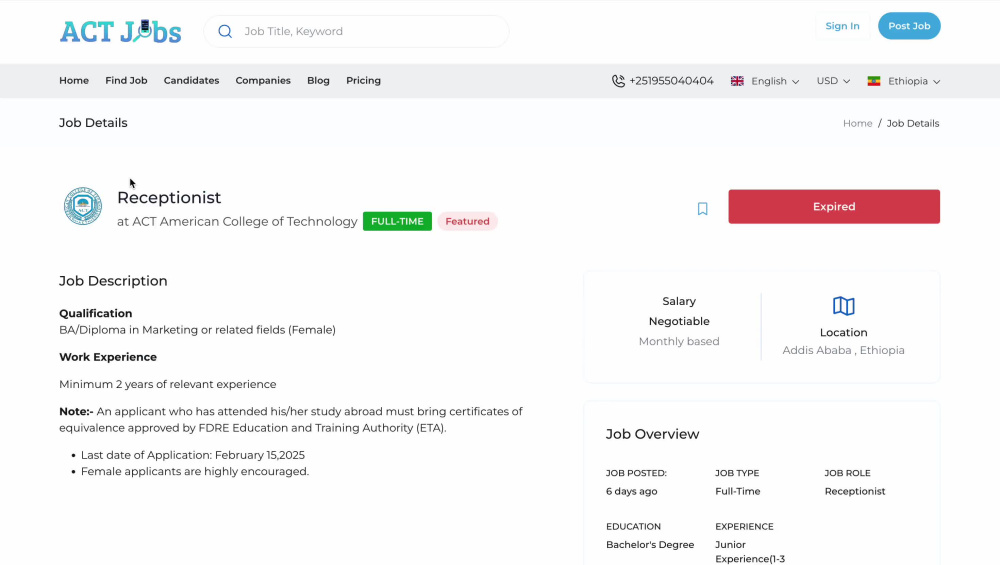
Task: Click the Job Details breadcrumb text
Action: pos(913,123)
